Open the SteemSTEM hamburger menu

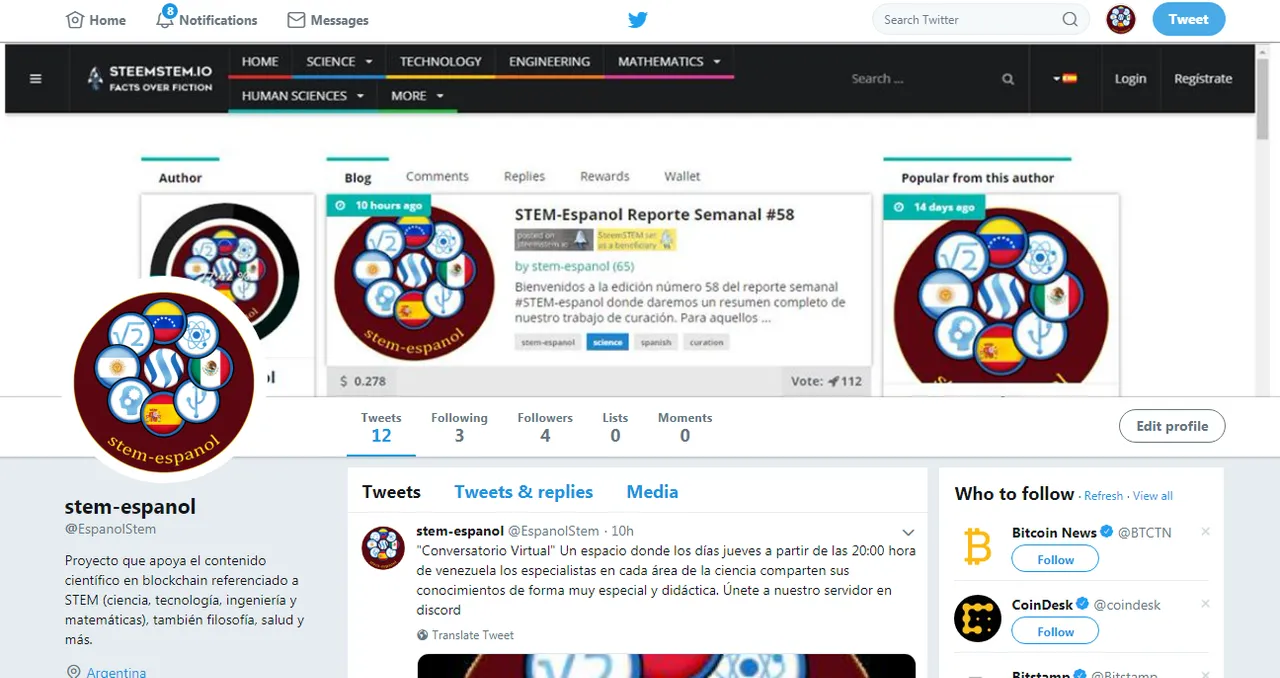pos(36,78)
